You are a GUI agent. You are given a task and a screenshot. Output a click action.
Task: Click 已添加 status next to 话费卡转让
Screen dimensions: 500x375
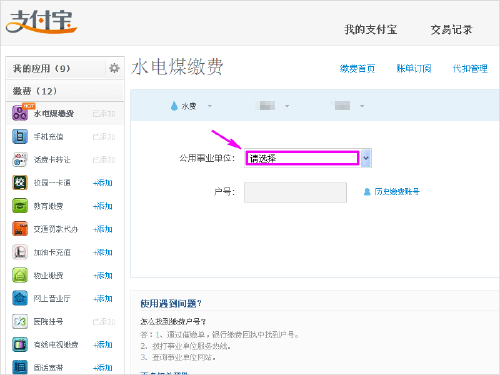pyautogui.click(x=104, y=160)
